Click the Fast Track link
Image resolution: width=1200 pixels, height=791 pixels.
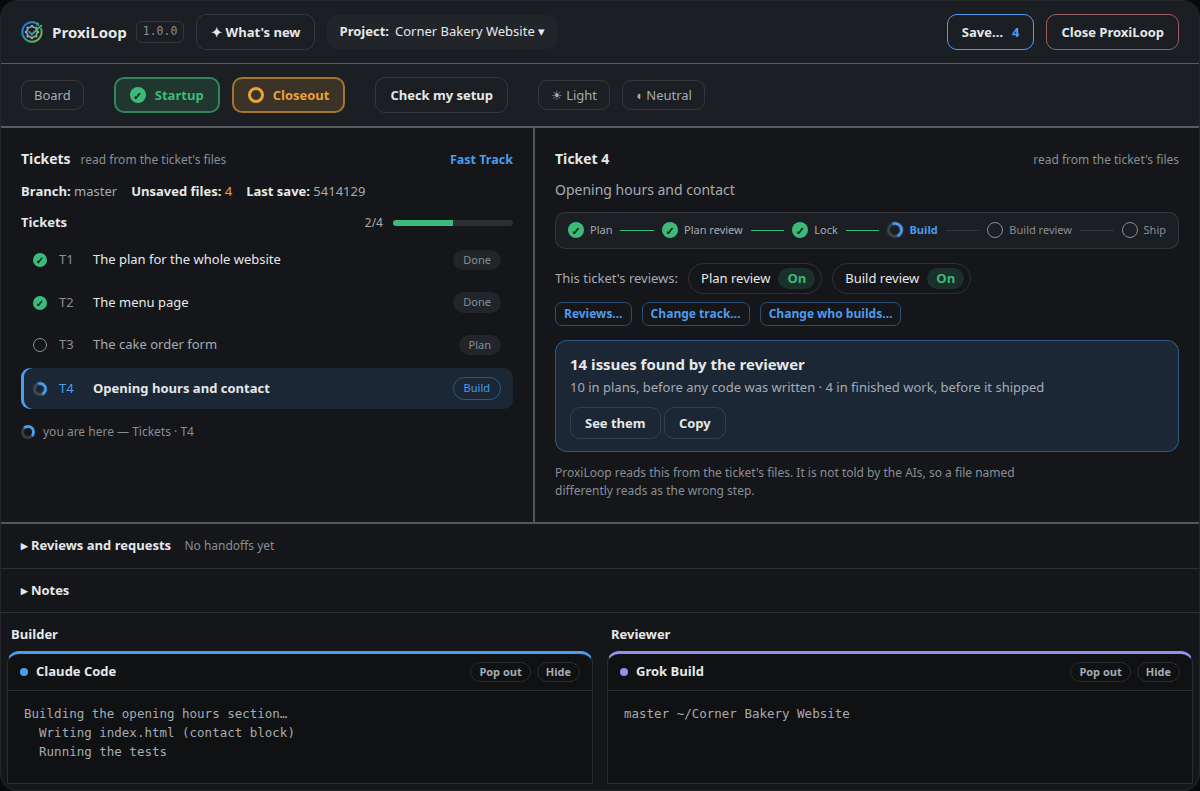(x=481, y=160)
